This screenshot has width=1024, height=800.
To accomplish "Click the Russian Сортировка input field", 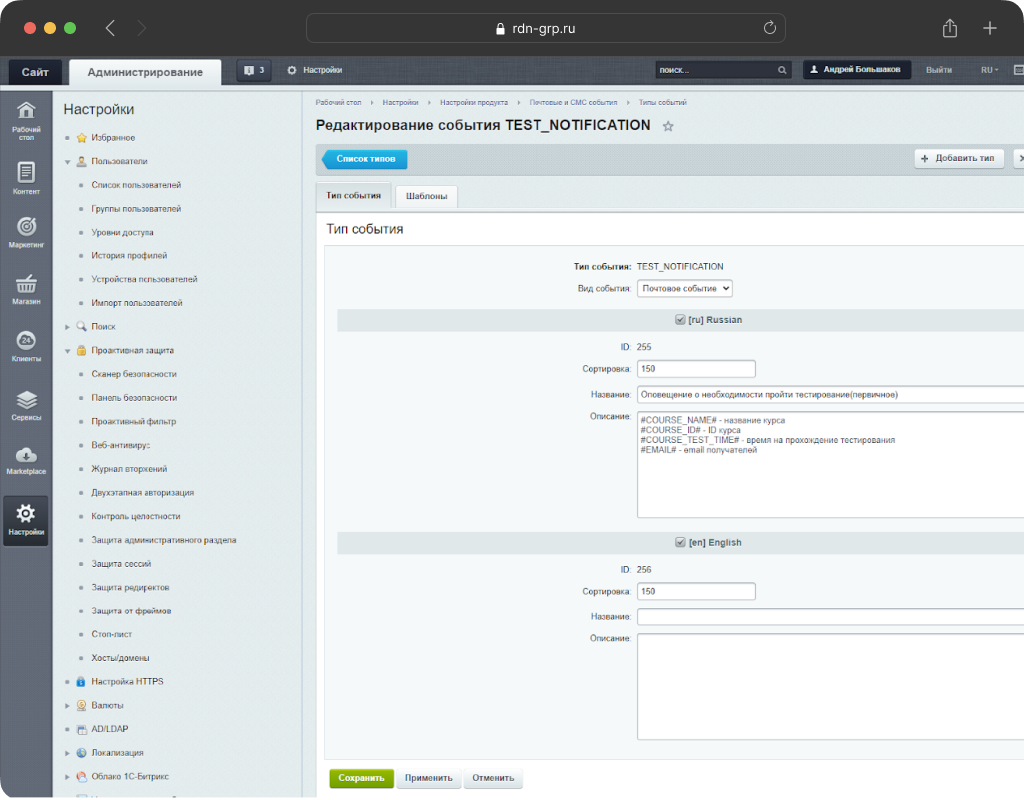I will click(x=695, y=369).
